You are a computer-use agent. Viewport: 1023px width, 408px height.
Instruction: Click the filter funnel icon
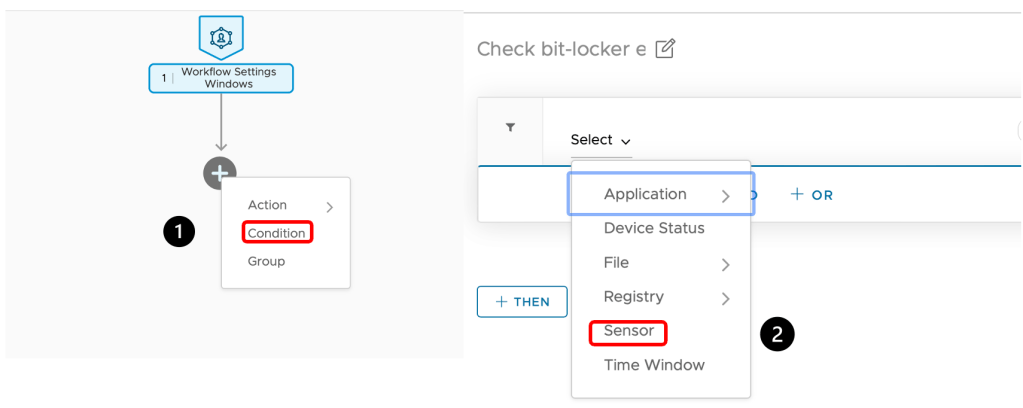pyautogui.click(x=510, y=128)
